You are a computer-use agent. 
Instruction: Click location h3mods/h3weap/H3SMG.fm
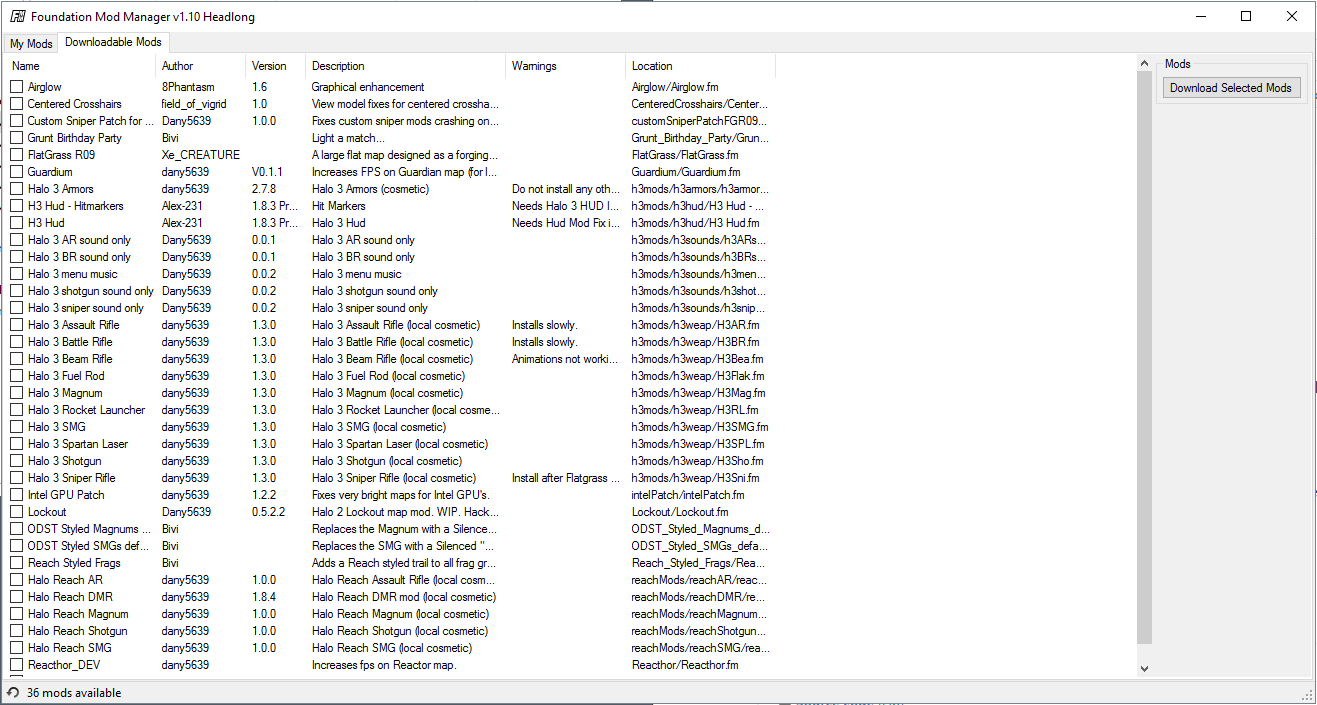(700, 427)
